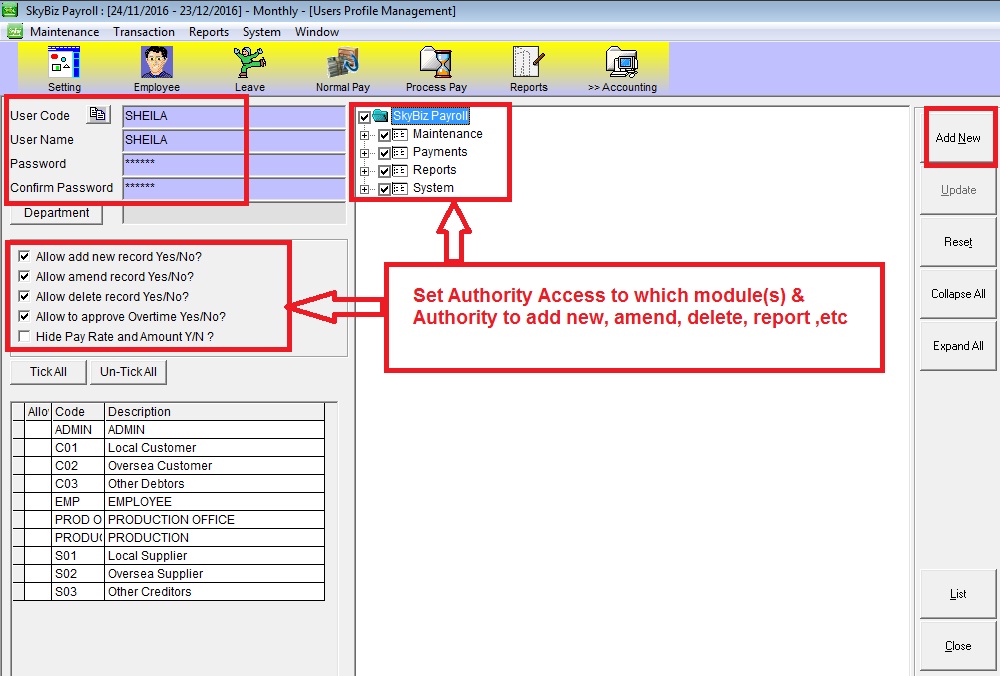Click the User Code lookup icon
Screen dimensions: 1000x676
(97, 115)
